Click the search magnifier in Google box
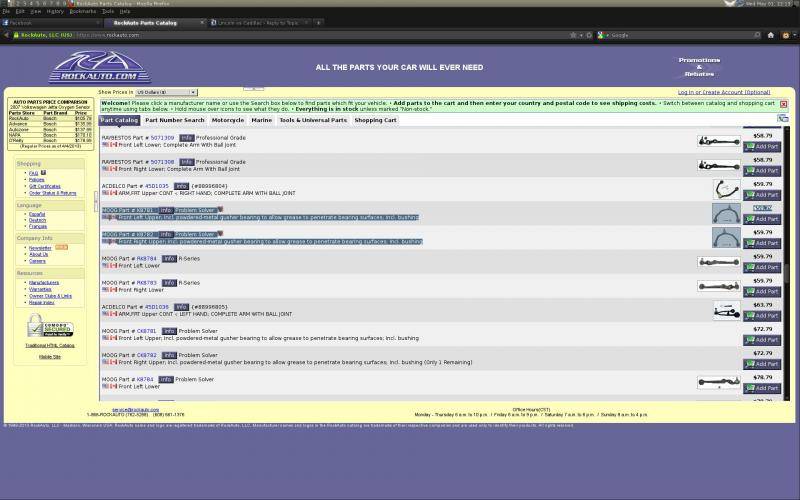 (x=757, y=35)
